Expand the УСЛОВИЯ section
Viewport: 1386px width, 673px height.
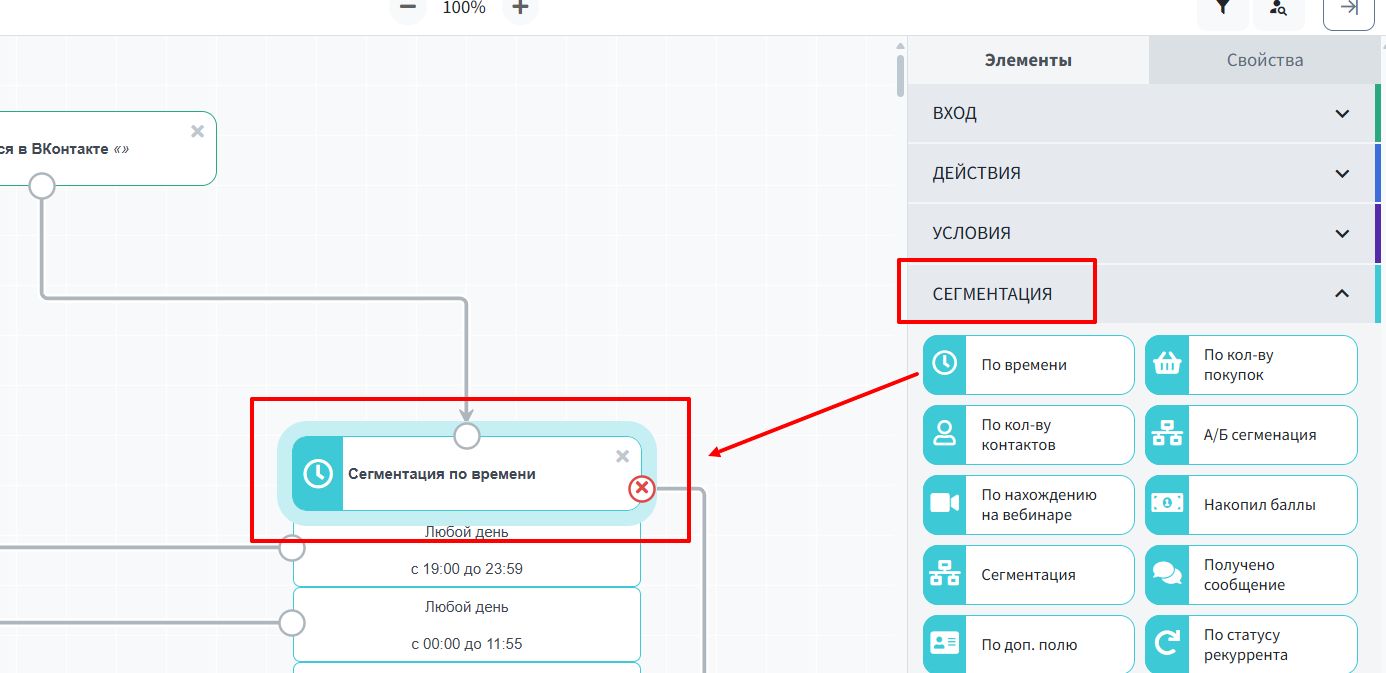point(1141,233)
